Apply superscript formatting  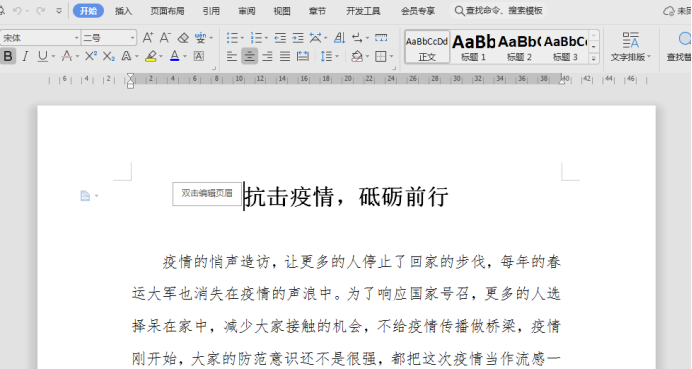pyautogui.click(x=91, y=56)
